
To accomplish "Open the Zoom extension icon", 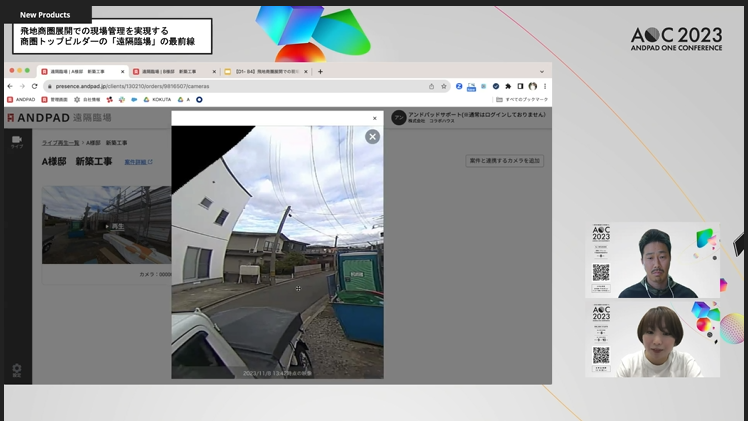I will tap(459, 86).
